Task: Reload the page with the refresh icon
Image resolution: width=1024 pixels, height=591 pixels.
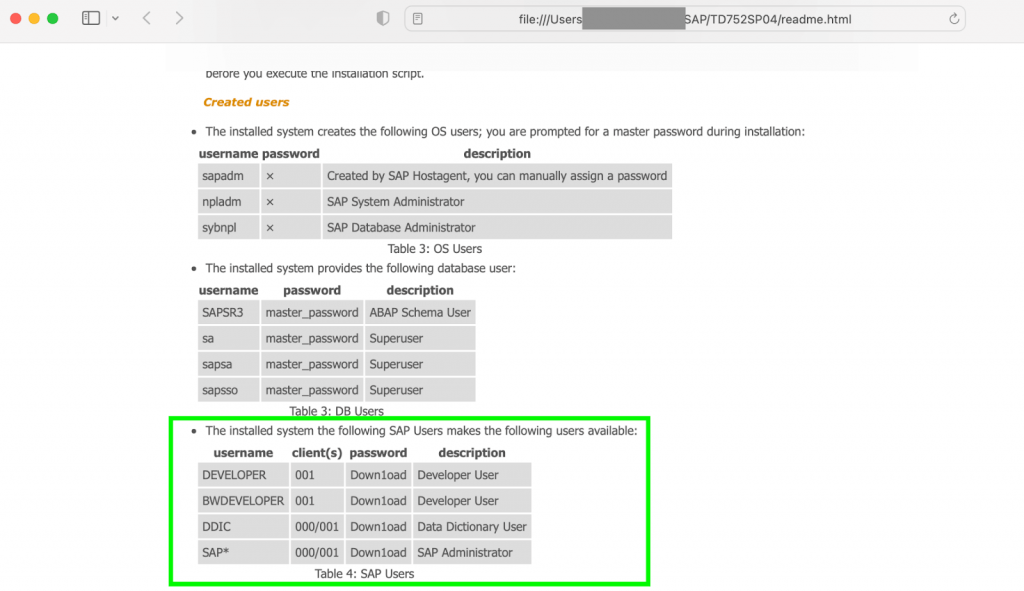Action: pyautogui.click(x=953, y=19)
